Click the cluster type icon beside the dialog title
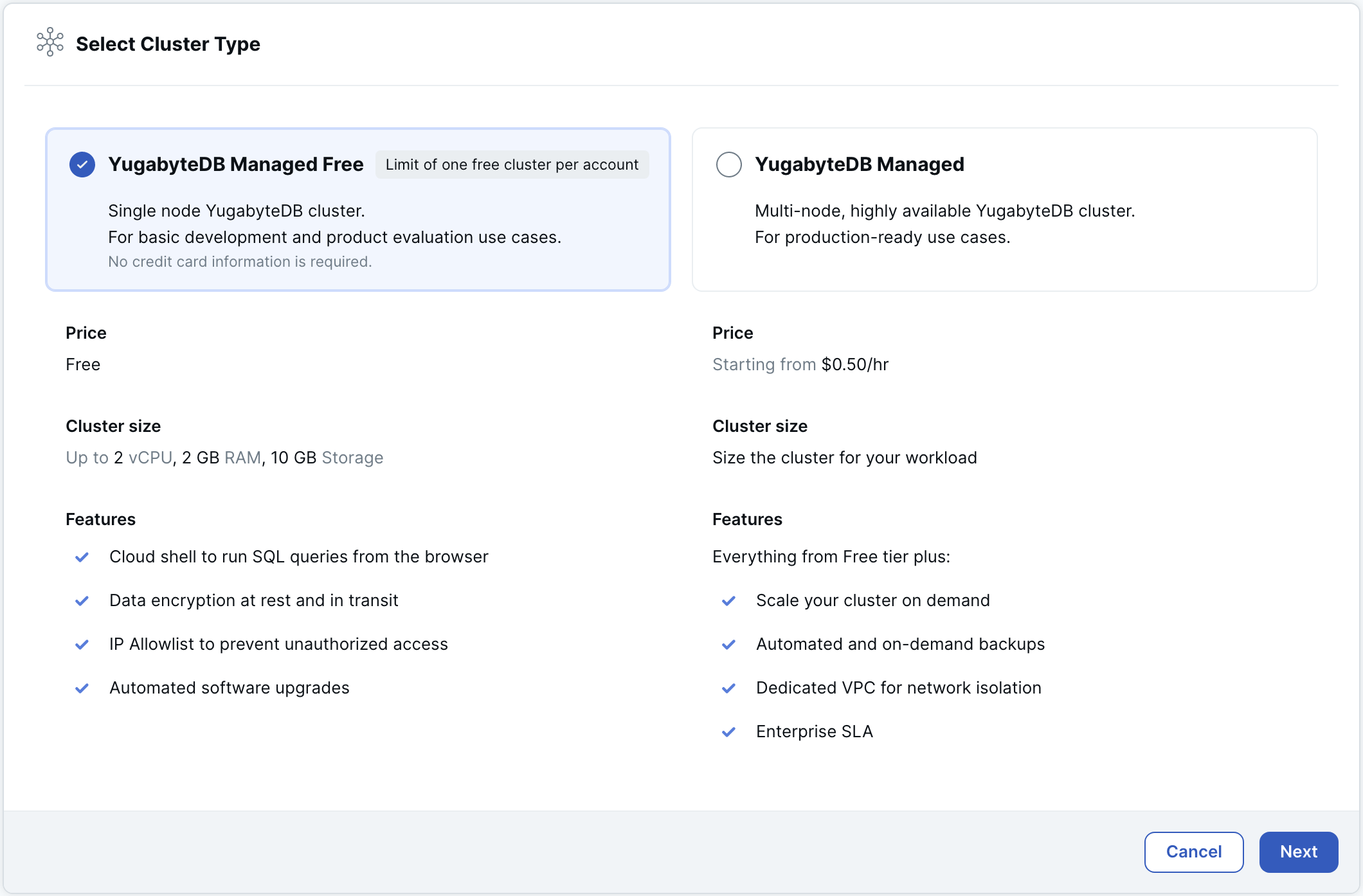Viewport: 1363px width, 896px height. click(x=50, y=44)
